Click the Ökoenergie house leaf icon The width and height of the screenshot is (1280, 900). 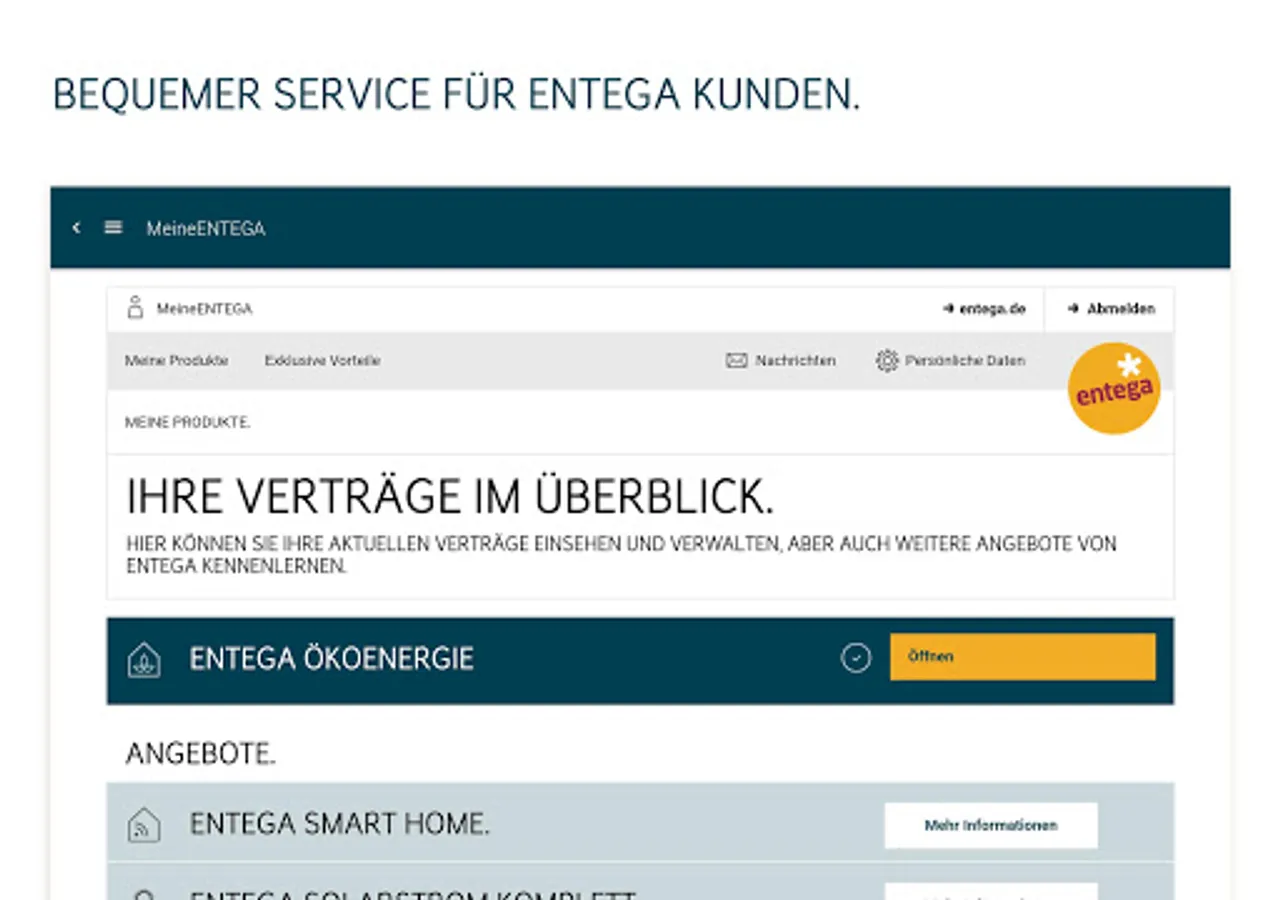coord(144,660)
